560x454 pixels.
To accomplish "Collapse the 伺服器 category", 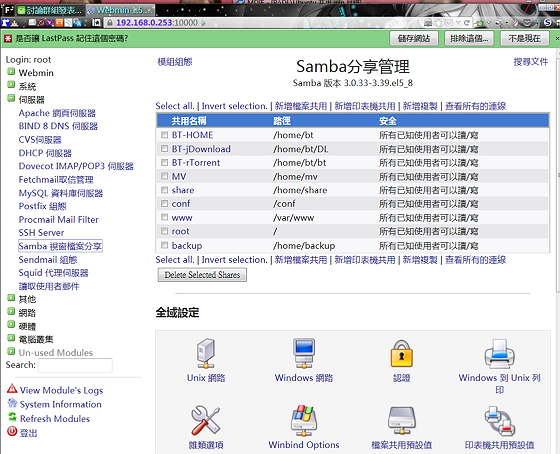I will [x=11, y=98].
